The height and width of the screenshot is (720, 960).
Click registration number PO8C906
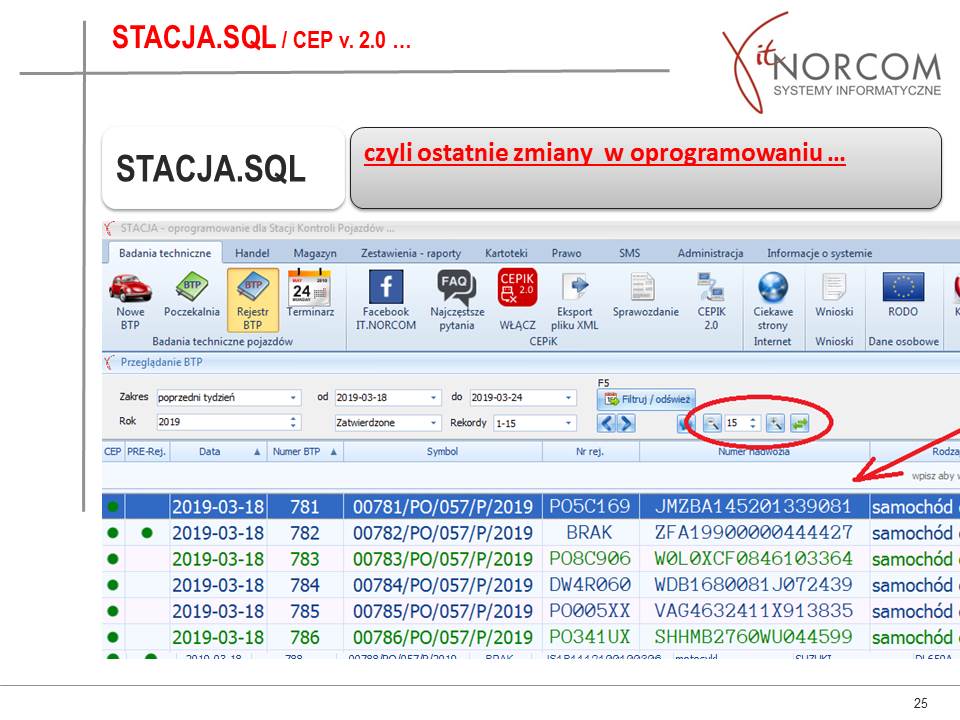[x=590, y=558]
